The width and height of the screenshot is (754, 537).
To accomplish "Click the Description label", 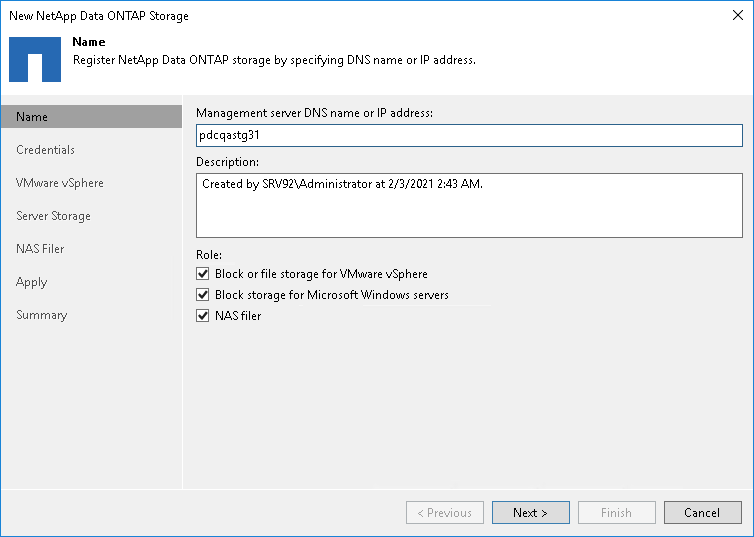I will tap(227, 162).
